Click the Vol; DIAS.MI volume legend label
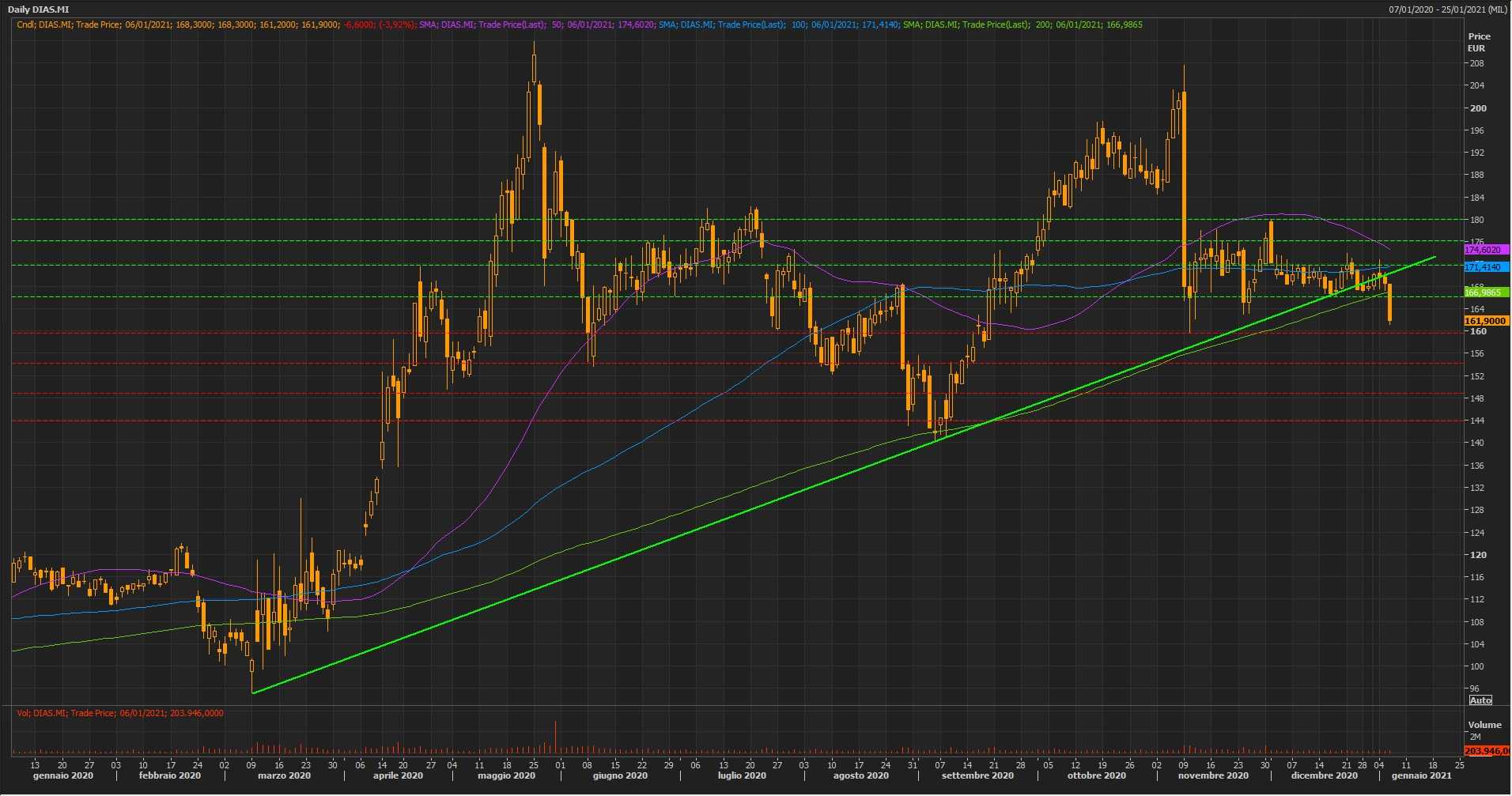The height and width of the screenshot is (796, 1512). click(x=120, y=713)
